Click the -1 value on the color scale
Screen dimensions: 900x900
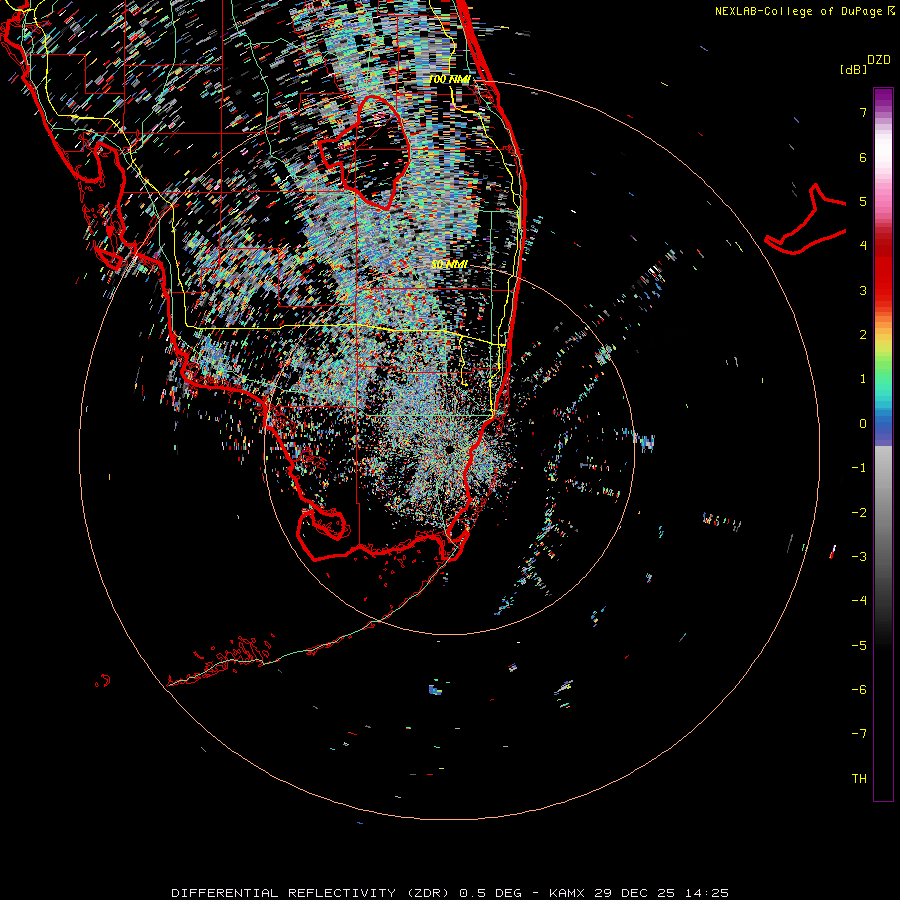[859, 468]
